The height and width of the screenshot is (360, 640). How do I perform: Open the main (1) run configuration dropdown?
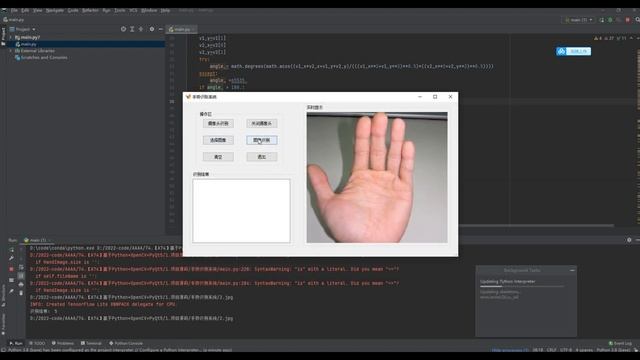click(x=578, y=20)
